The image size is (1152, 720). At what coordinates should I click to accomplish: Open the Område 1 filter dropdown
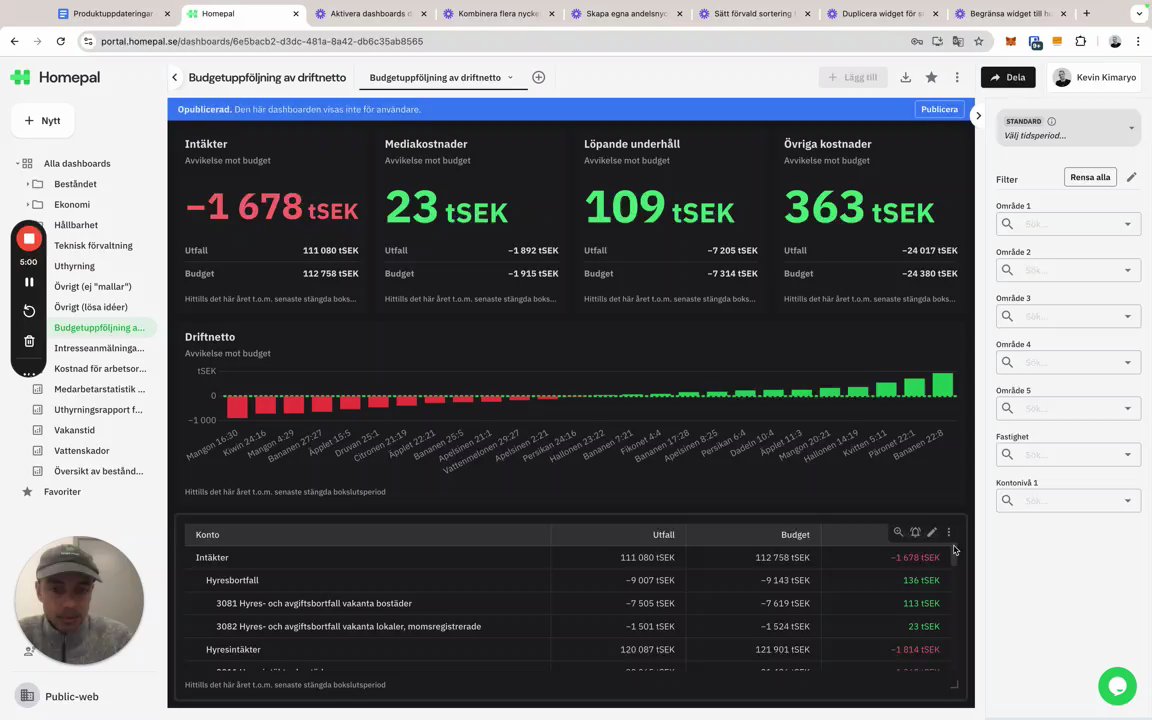pyautogui.click(x=1068, y=224)
